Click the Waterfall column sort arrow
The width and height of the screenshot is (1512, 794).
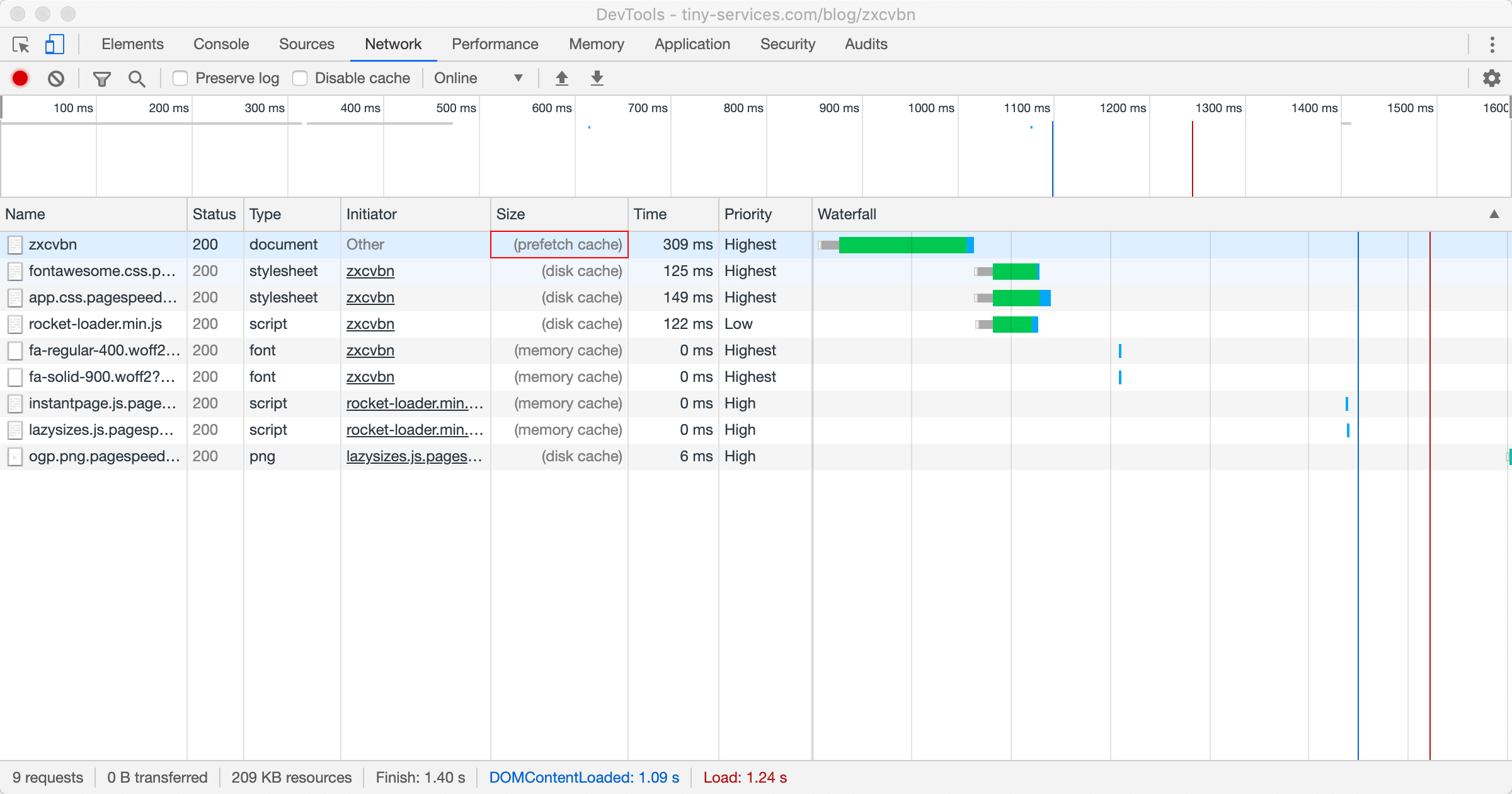coord(1494,214)
